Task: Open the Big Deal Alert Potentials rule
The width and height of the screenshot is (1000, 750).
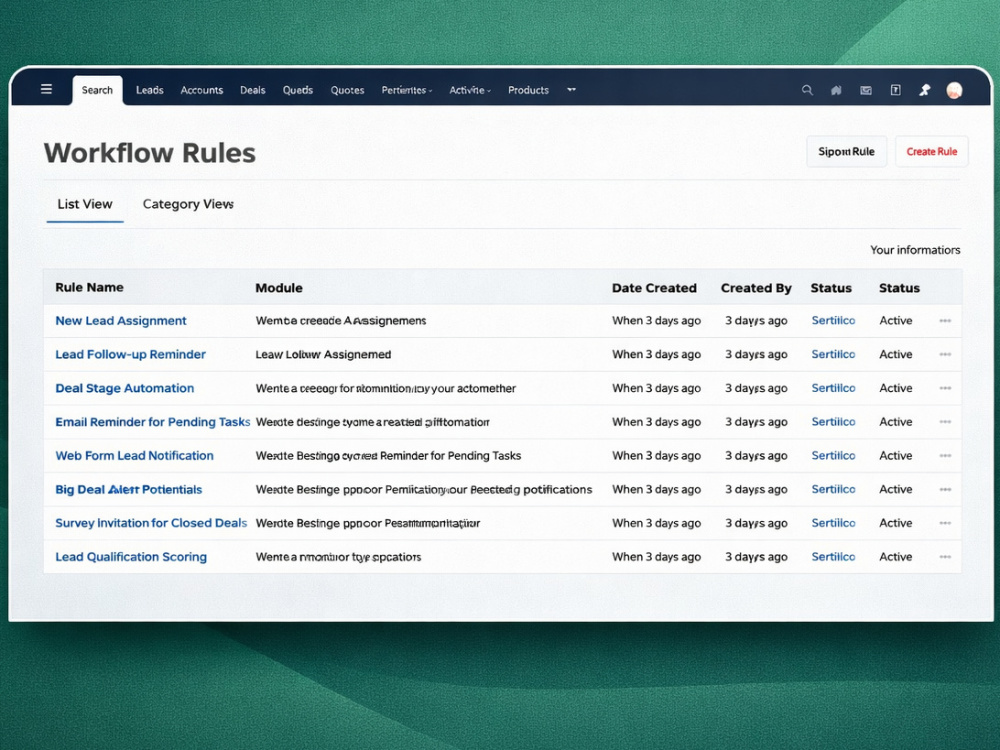Action: (x=128, y=490)
